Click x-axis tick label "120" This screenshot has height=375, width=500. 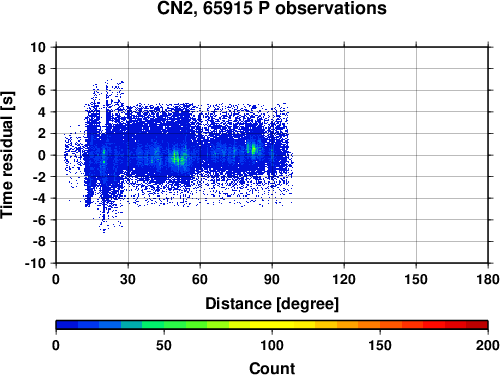(344, 279)
